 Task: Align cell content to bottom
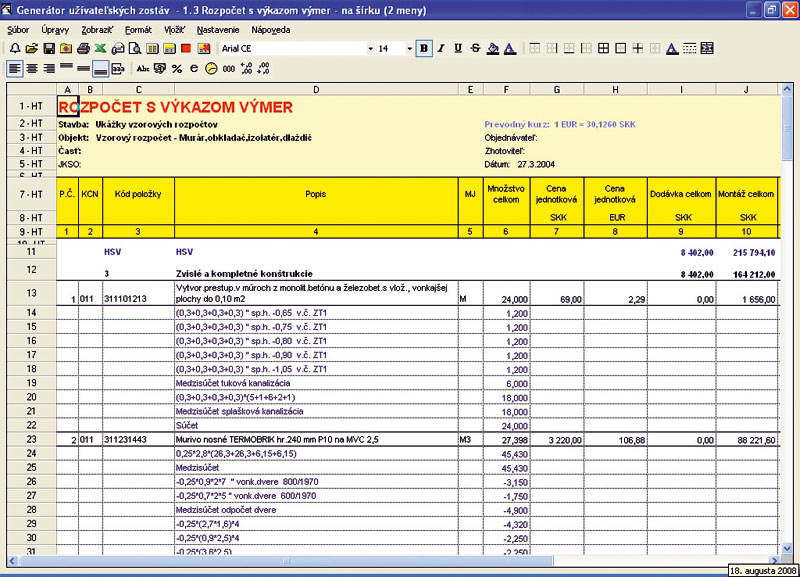[x=101, y=68]
